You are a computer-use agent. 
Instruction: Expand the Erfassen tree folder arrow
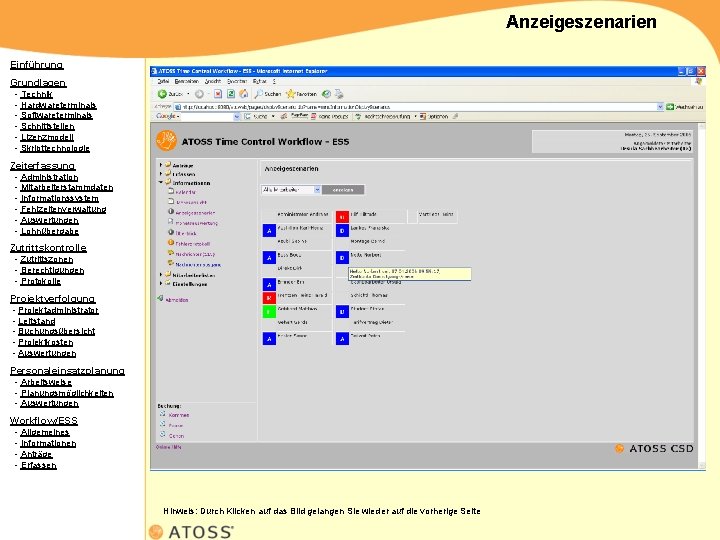(161, 174)
